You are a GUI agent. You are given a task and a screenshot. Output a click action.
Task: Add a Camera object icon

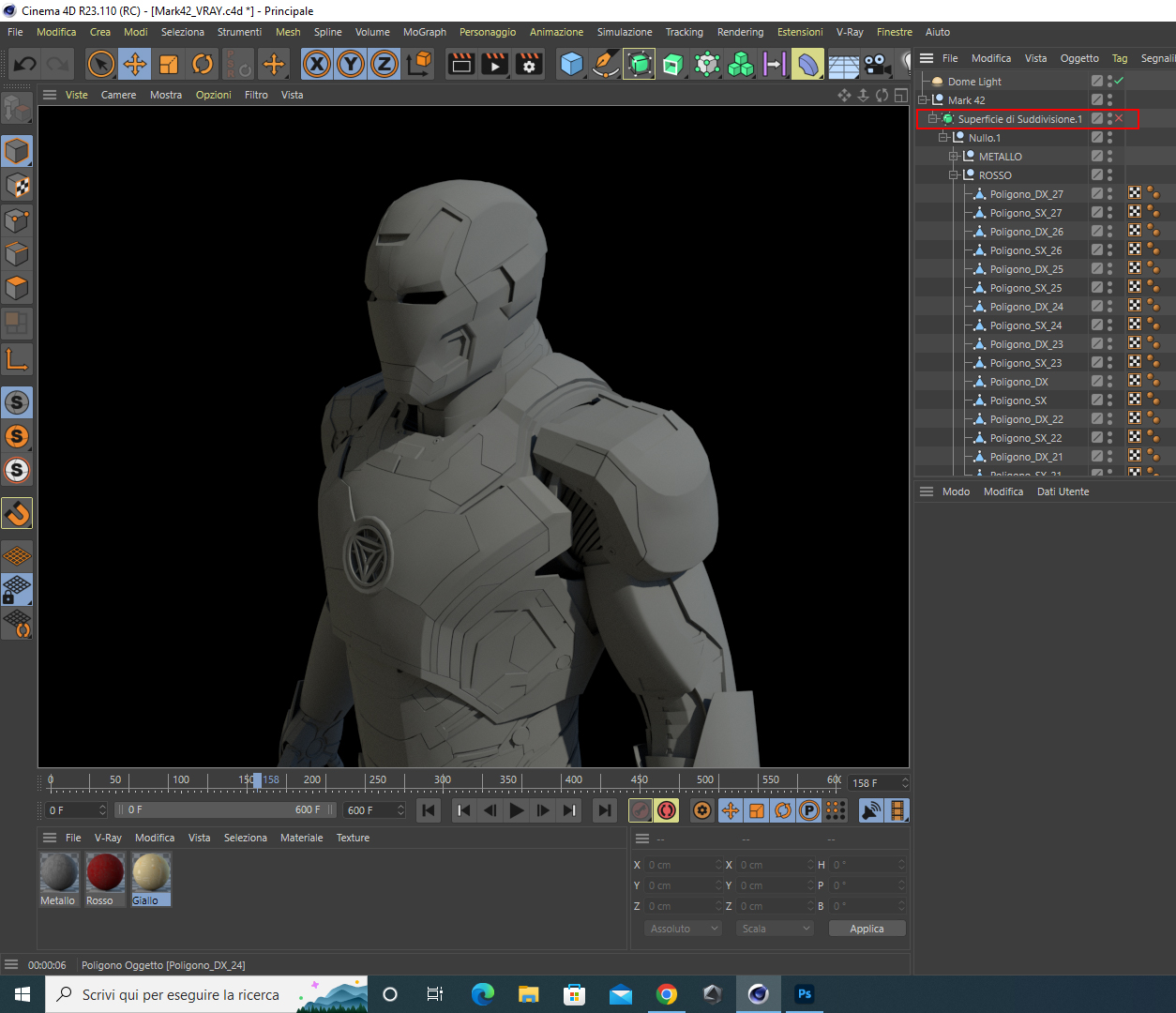(x=877, y=65)
